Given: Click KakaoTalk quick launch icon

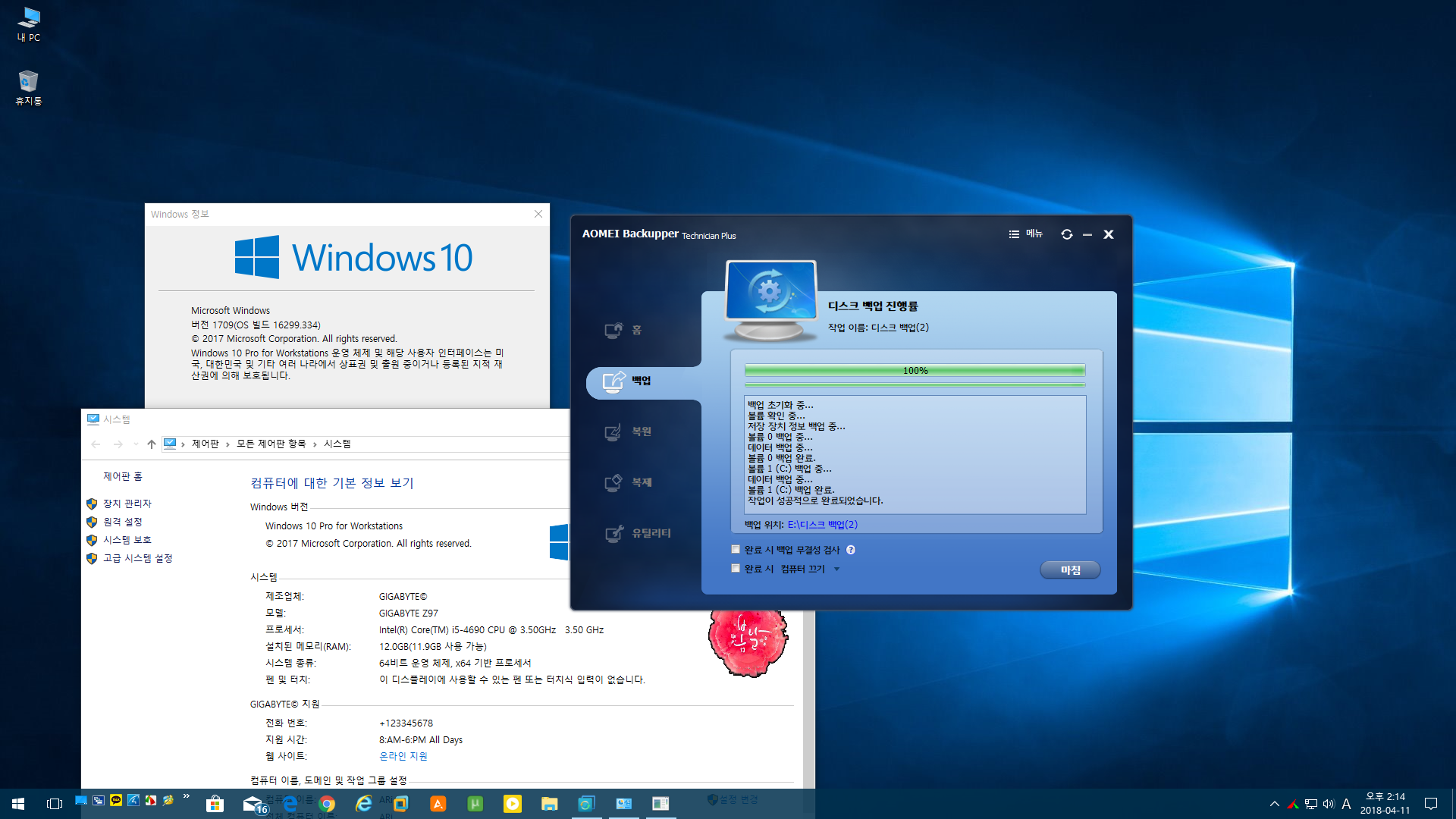Looking at the screenshot, I should pyautogui.click(x=115, y=800).
